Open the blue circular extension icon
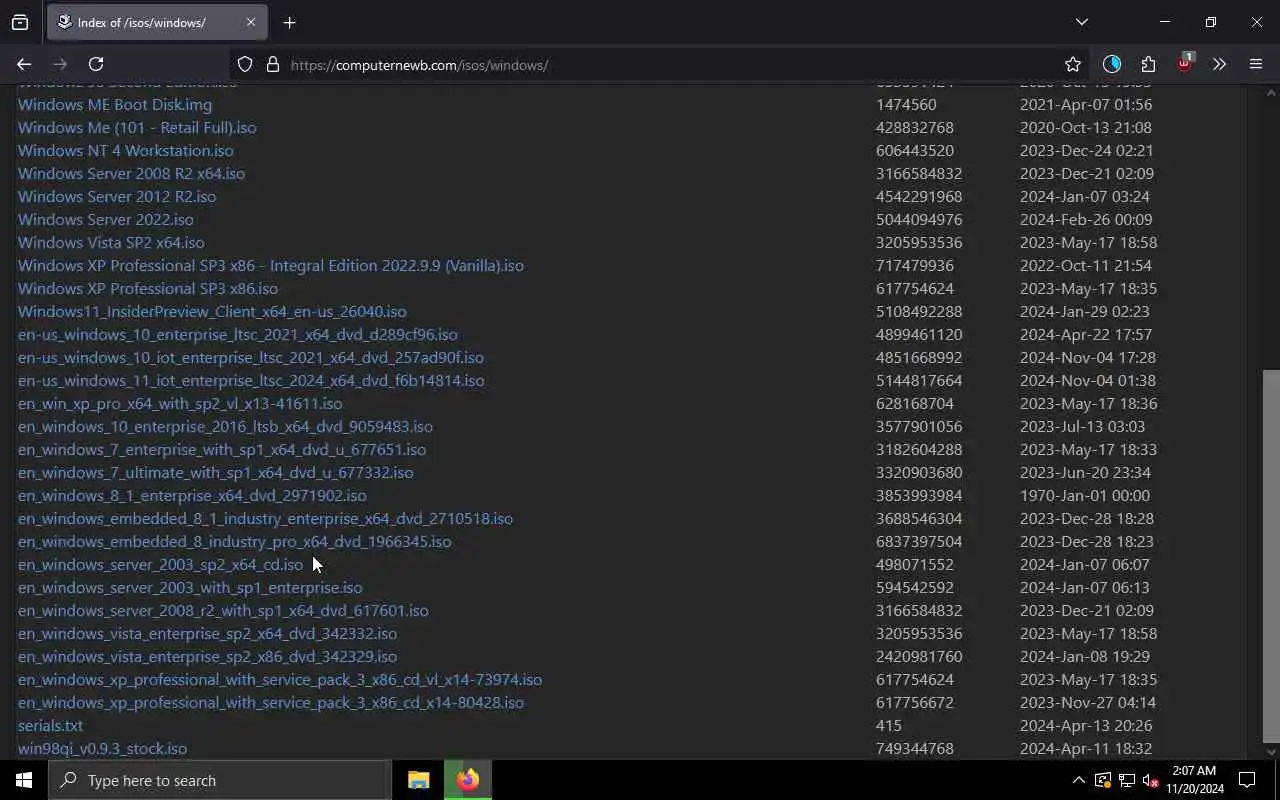This screenshot has width=1280, height=800. coord(1112,64)
